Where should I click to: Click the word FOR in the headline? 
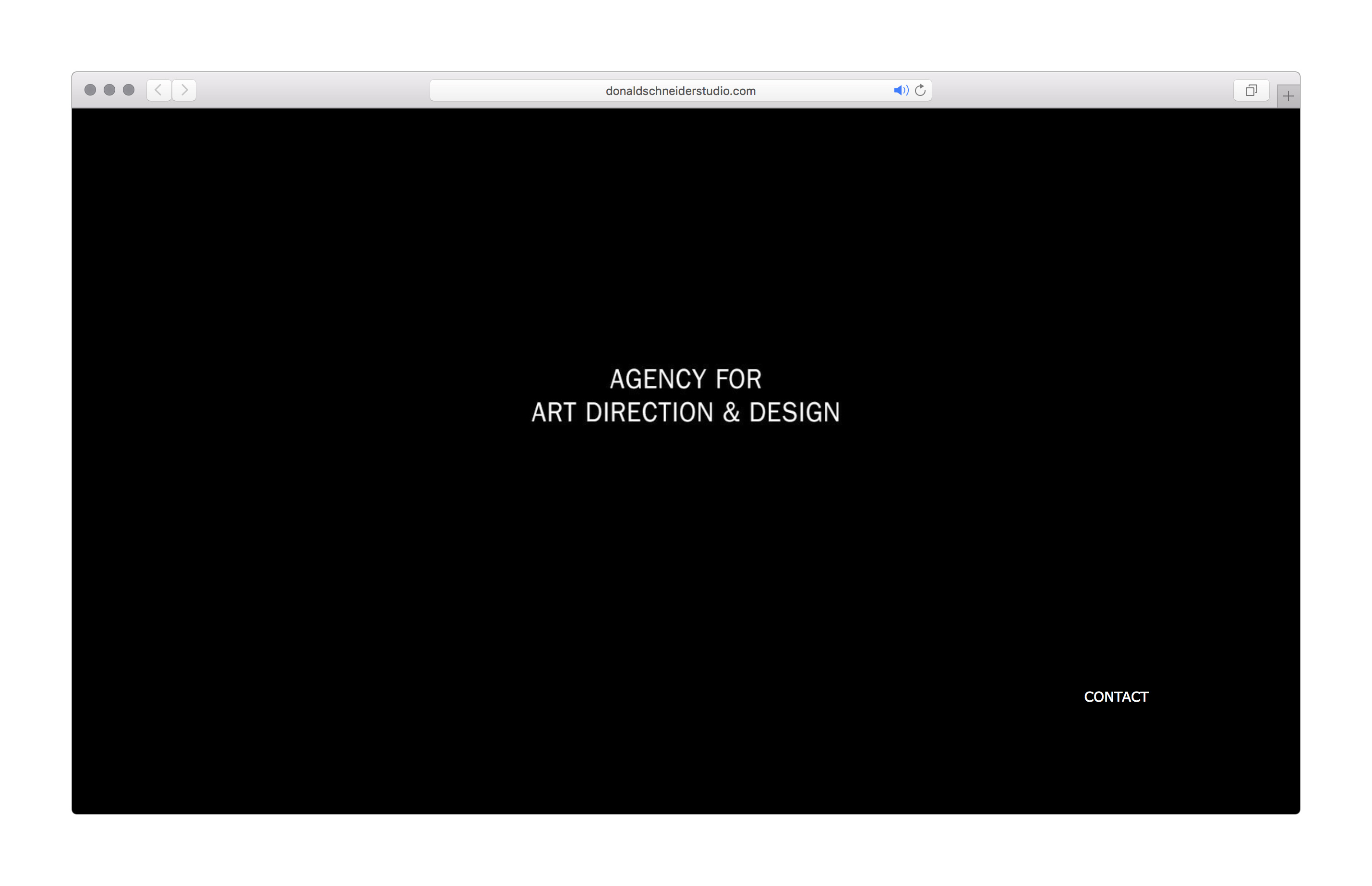coord(739,379)
